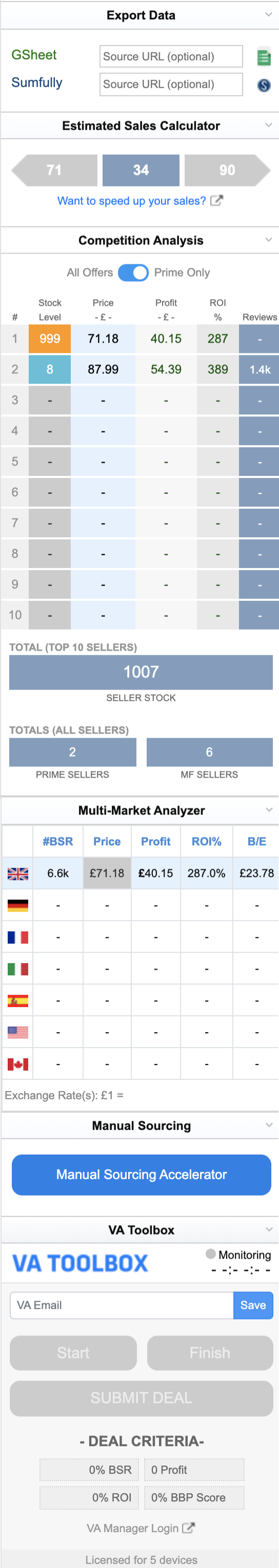The height and width of the screenshot is (1568, 279).
Task: Click the VA Email input field
Action: pyautogui.click(x=122, y=1305)
